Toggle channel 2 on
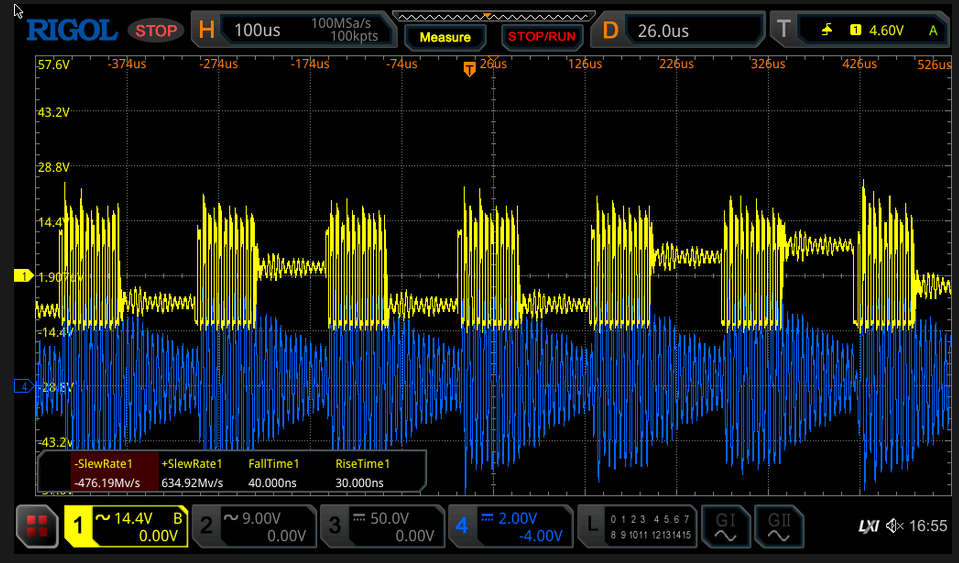 click(254, 526)
